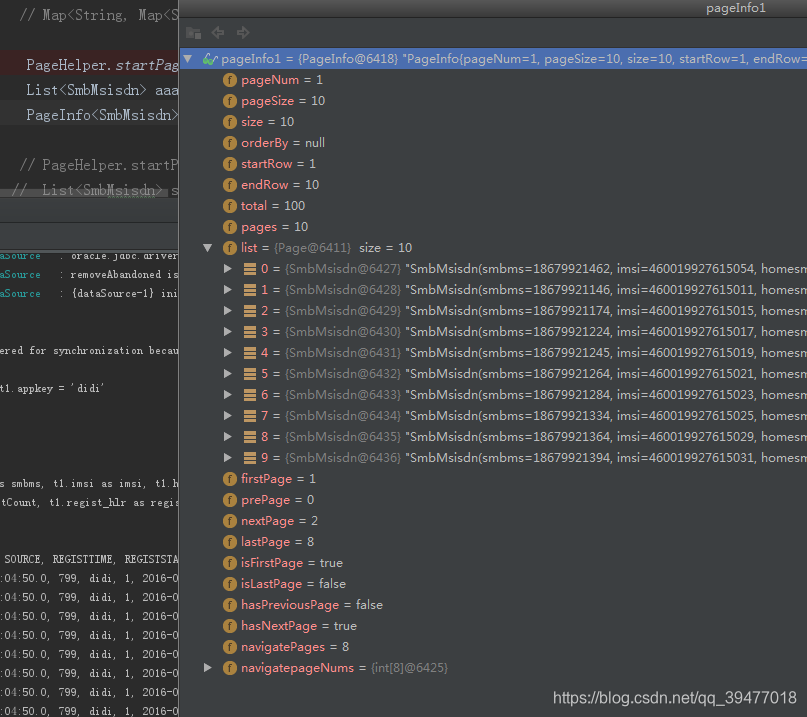Click the smbms=18679921462 value text
This screenshot has height=717, width=807.
[x=546, y=269]
